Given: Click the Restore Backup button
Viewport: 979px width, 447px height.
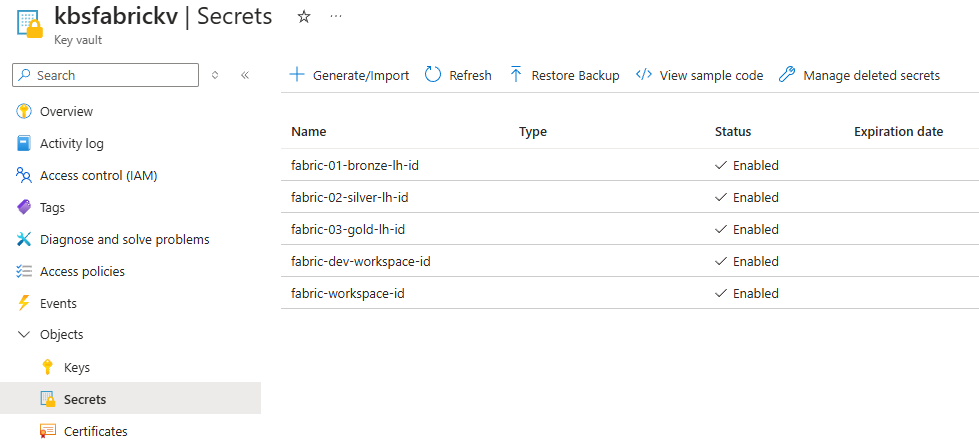Looking at the screenshot, I should tap(564, 76).
